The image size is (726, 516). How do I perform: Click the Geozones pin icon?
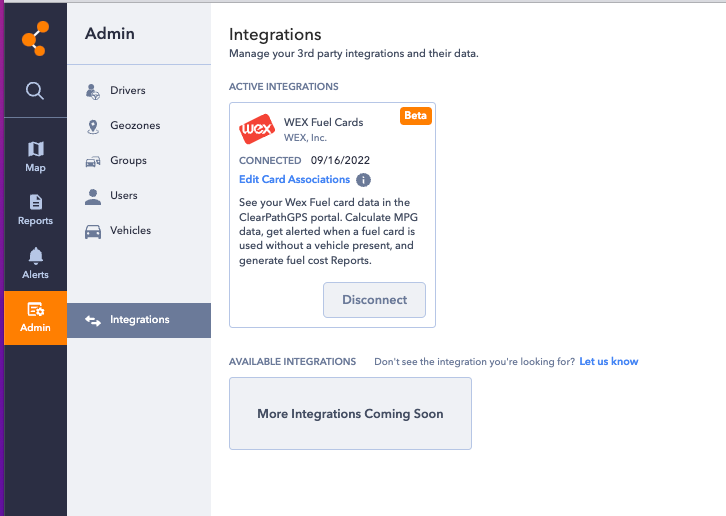tap(93, 126)
